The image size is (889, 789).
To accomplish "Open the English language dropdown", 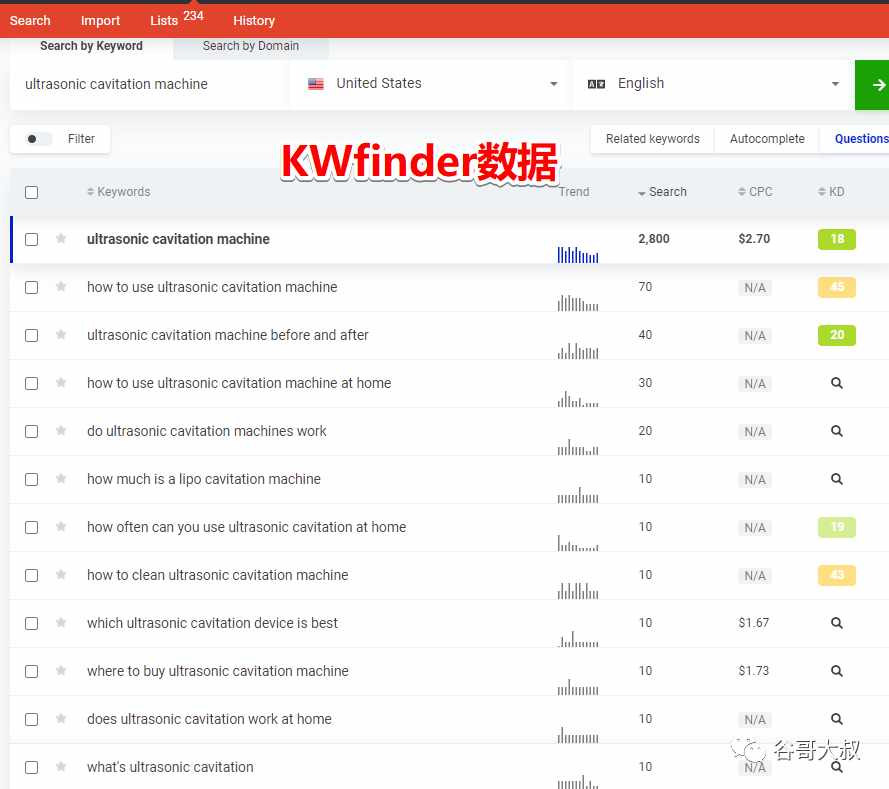I will point(713,84).
